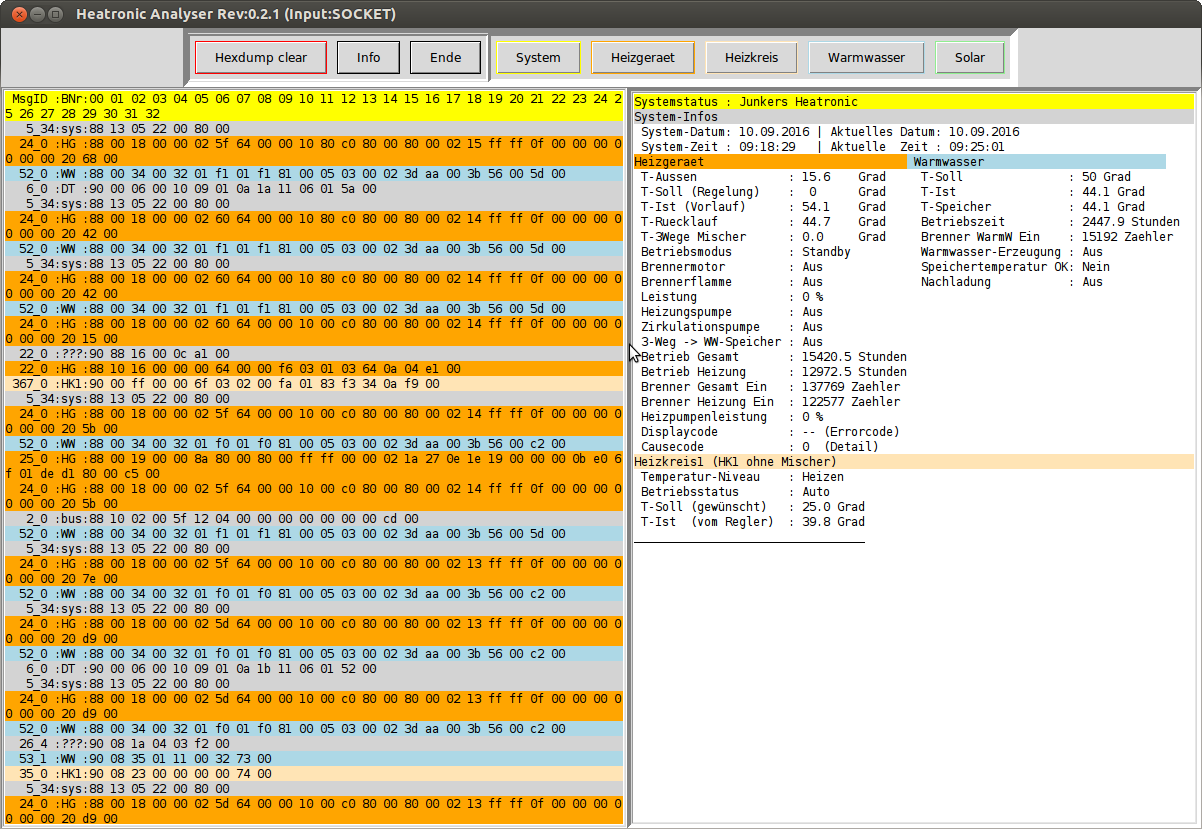This screenshot has height=829, width=1202.
Task: Select the T-Speicher 44.1 Grad row
Action: pyautogui.click(x=1033, y=207)
